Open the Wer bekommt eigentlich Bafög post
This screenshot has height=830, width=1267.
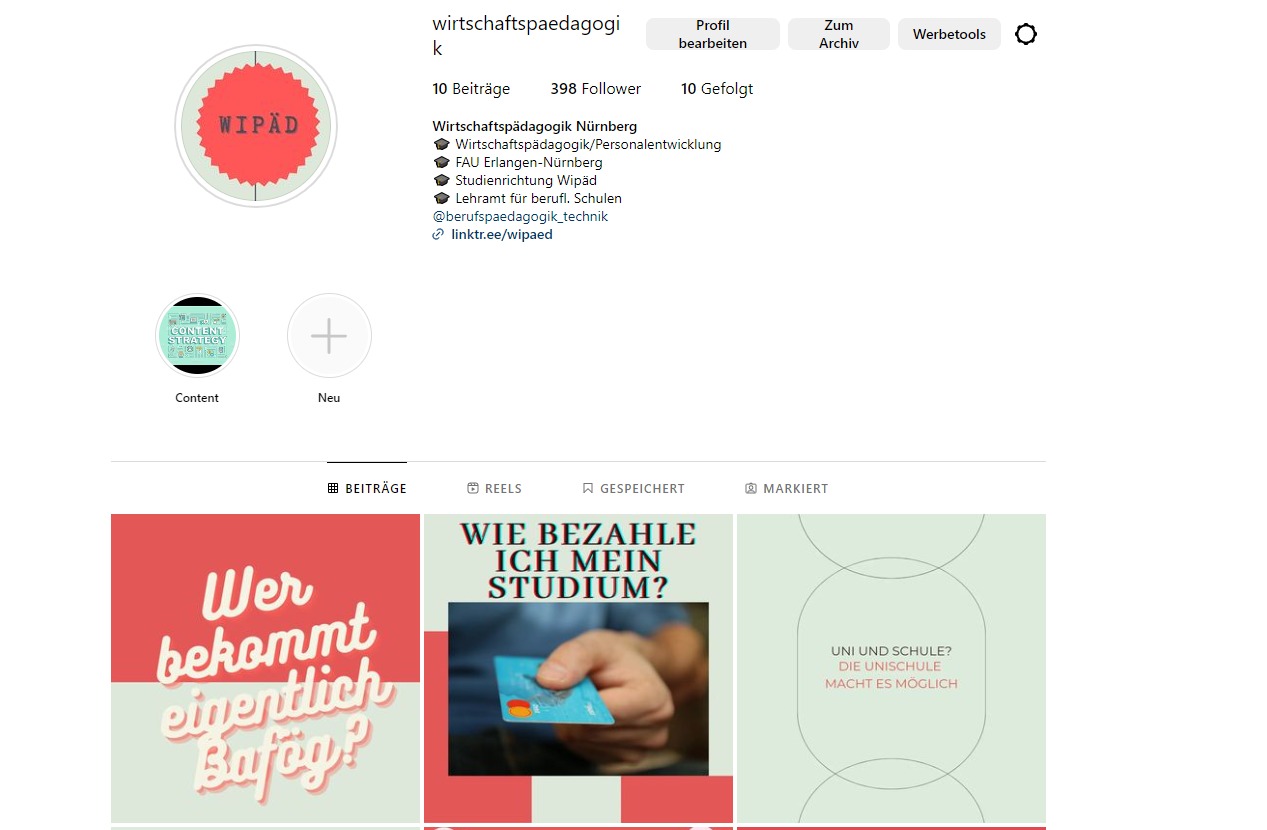point(265,668)
